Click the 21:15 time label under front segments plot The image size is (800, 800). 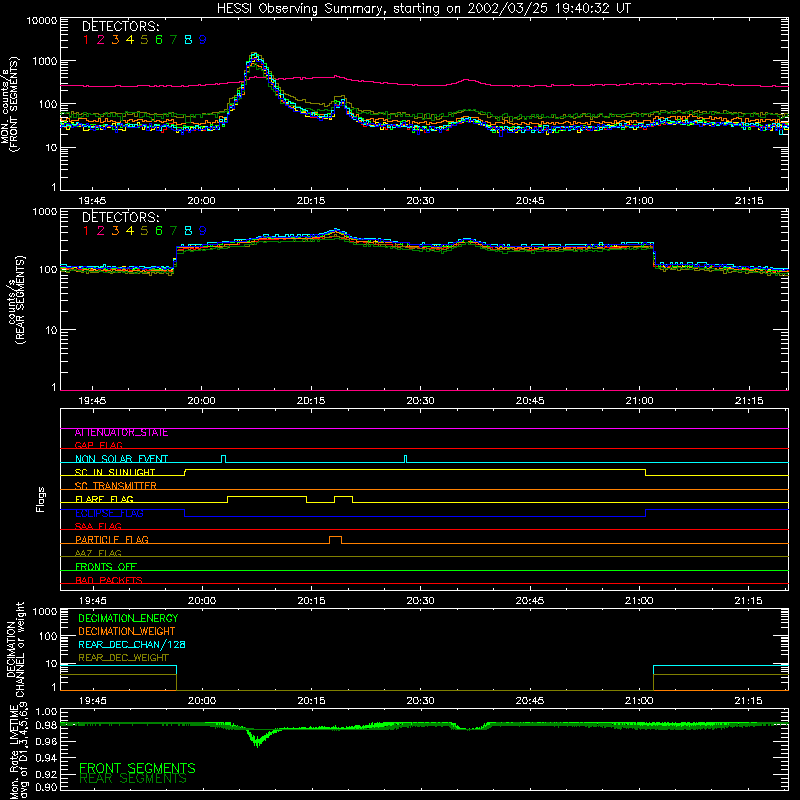748,201
